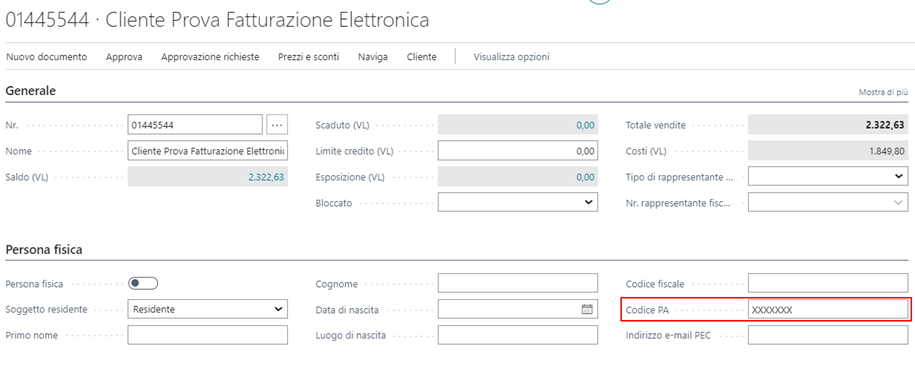The height and width of the screenshot is (372, 915).
Task: Open the Scaduto (VL) value link
Action: [x=585, y=125]
